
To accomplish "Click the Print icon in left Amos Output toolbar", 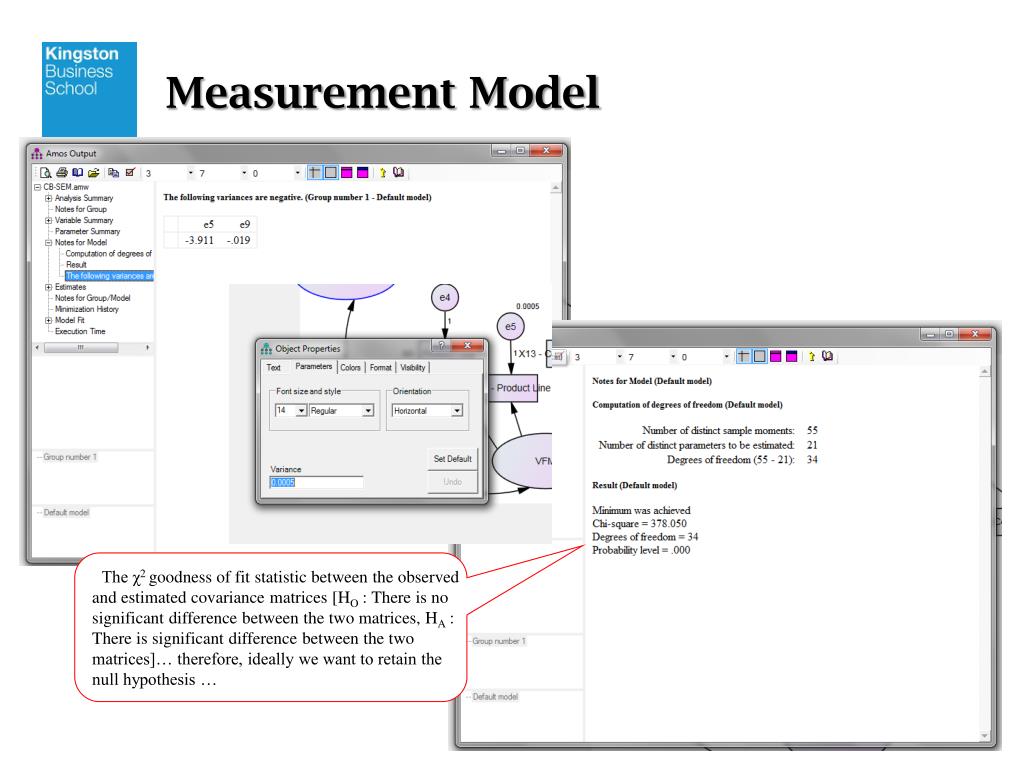I will tap(61, 172).
